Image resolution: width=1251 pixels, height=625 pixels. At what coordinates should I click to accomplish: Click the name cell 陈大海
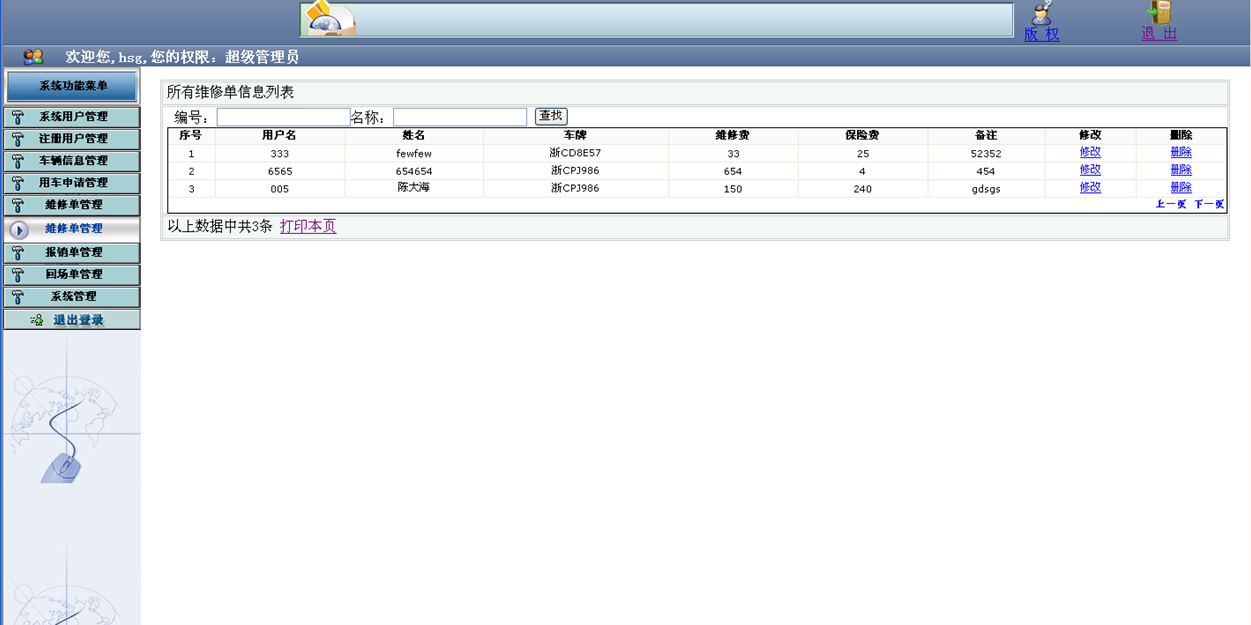pos(414,188)
